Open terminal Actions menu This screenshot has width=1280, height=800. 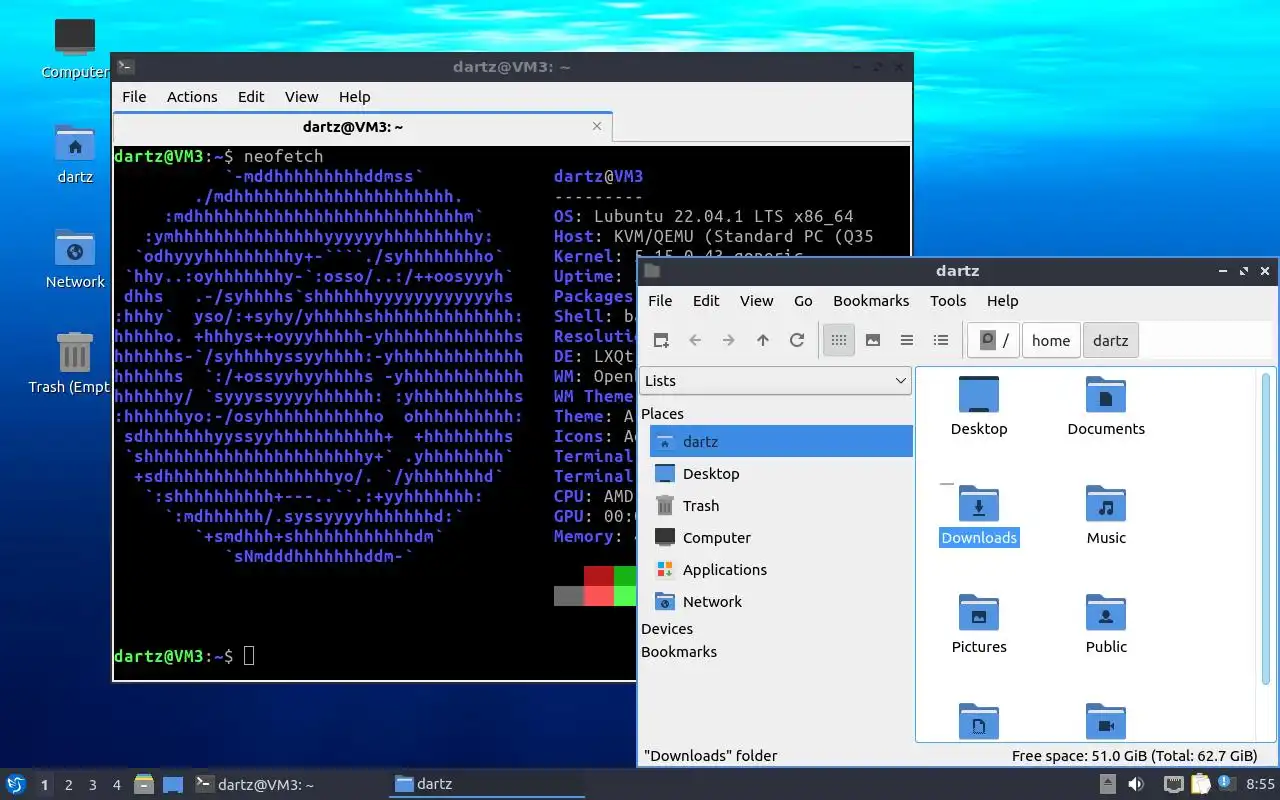pos(192,96)
